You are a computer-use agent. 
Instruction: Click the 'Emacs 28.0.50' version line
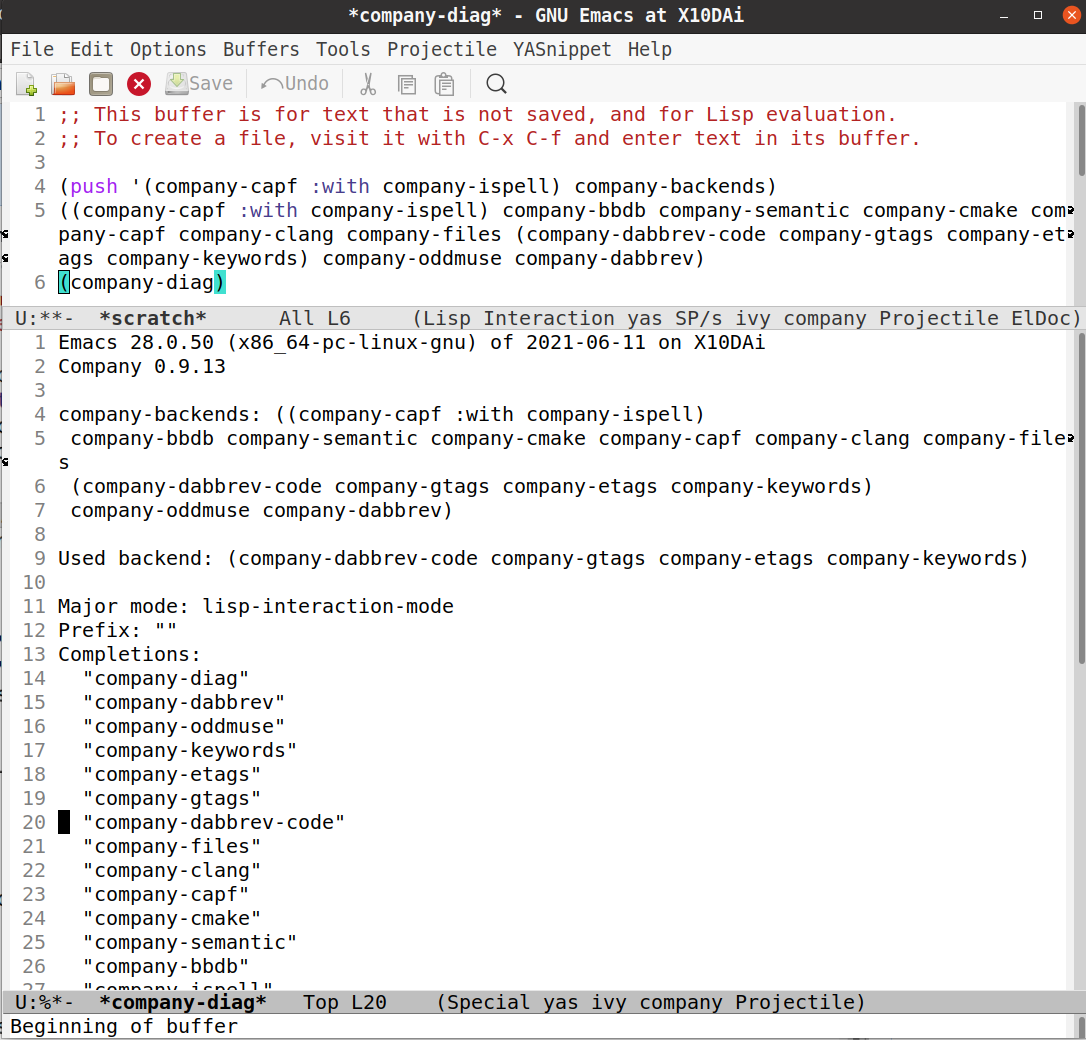pyautogui.click(x=411, y=343)
